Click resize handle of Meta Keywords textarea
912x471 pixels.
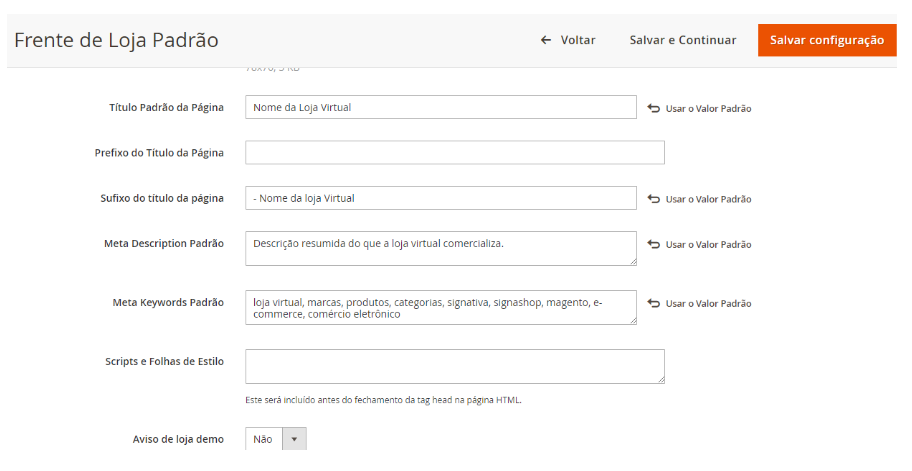point(631,319)
